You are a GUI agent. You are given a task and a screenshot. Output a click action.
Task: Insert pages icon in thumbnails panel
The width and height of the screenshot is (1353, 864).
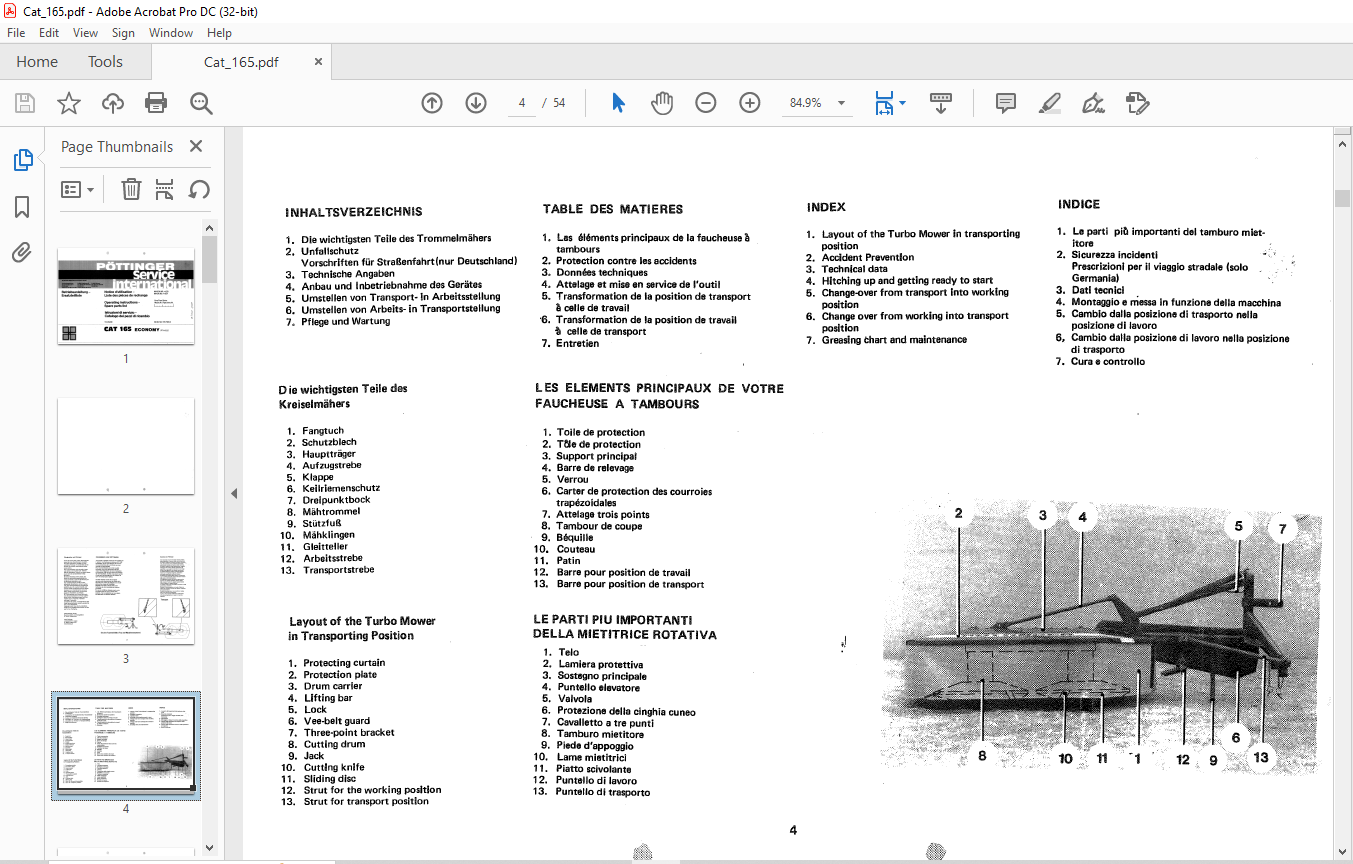tap(165, 189)
